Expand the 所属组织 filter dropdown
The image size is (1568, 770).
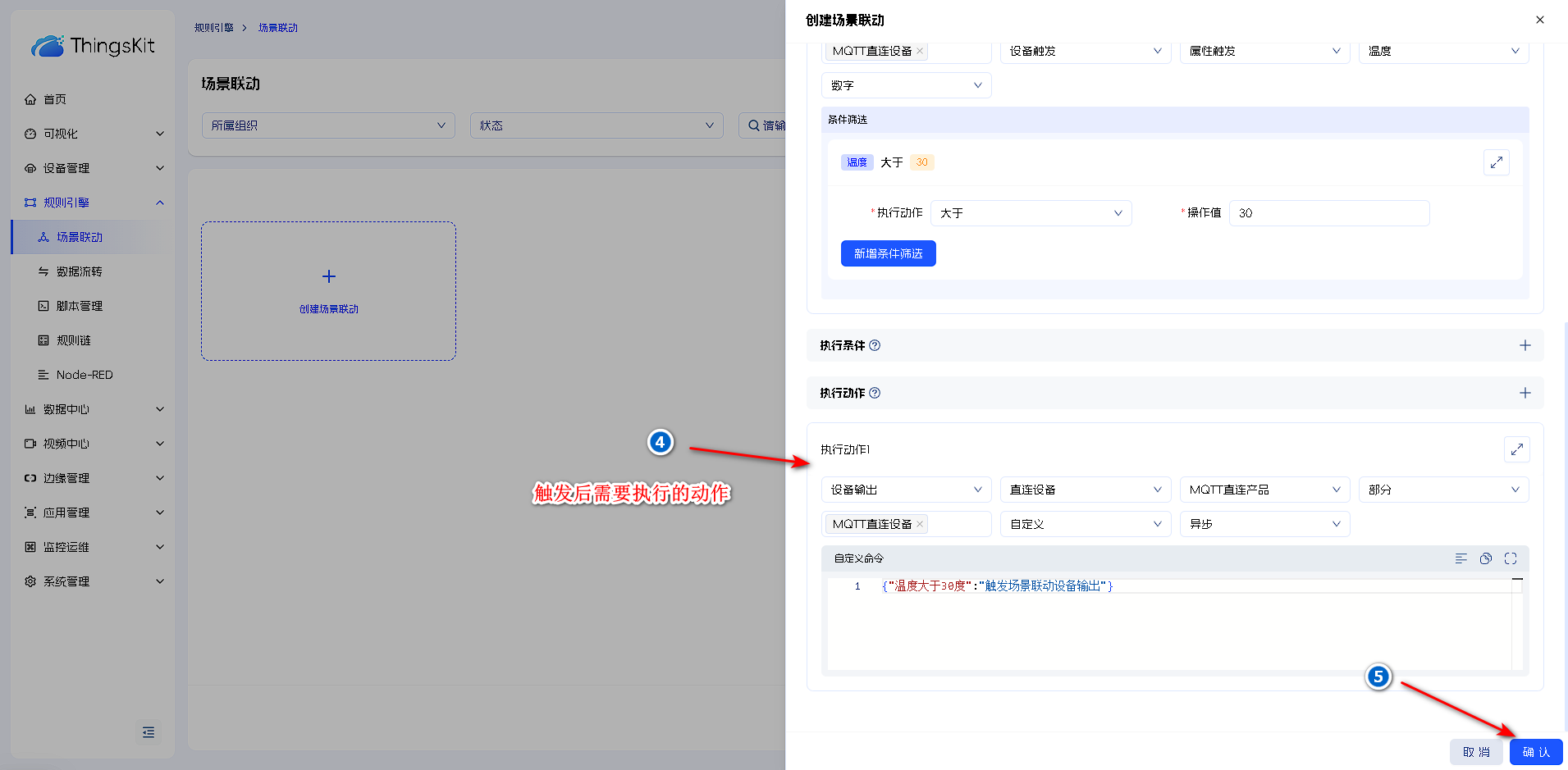[x=328, y=125]
